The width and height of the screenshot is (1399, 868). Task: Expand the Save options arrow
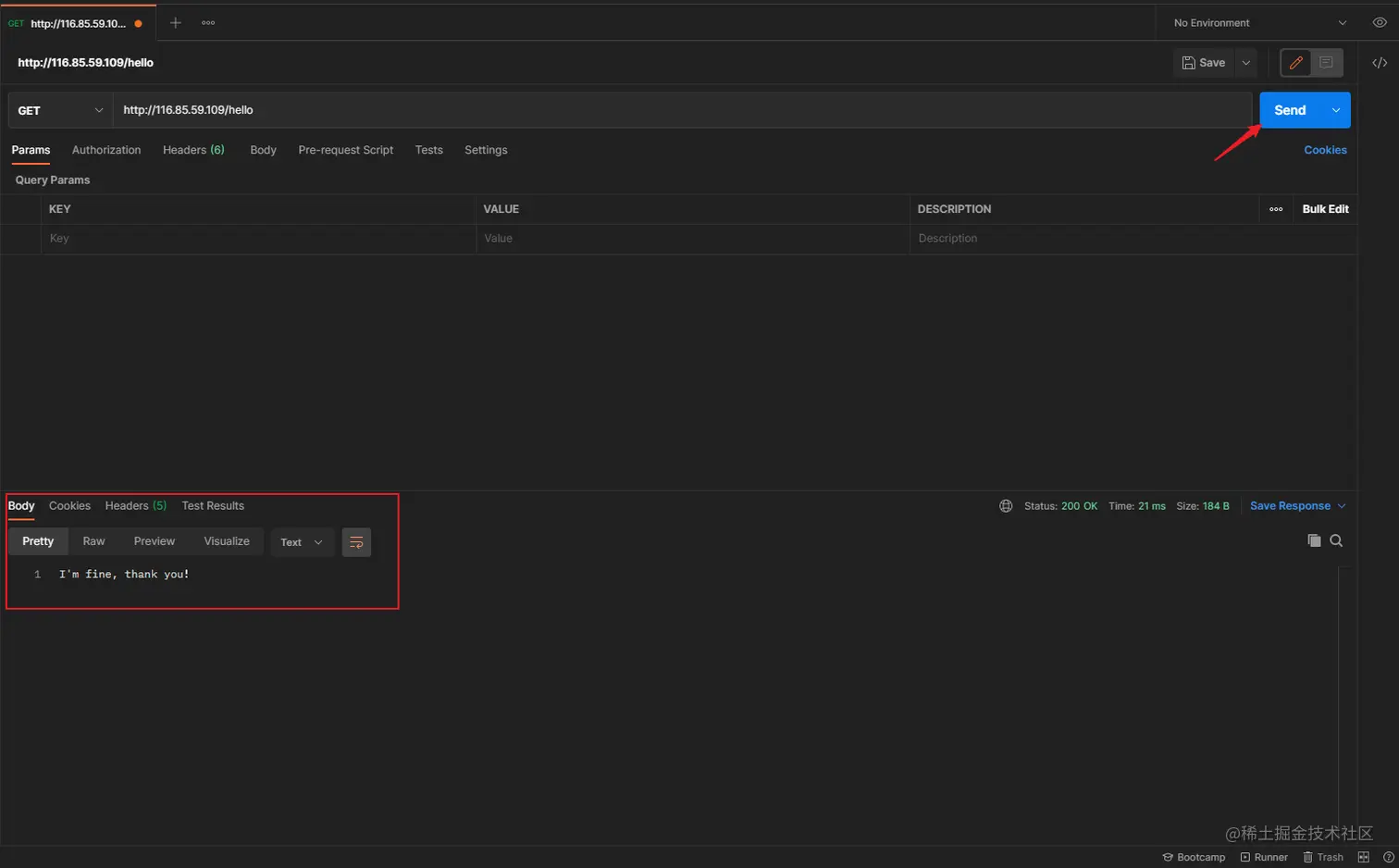click(1246, 63)
